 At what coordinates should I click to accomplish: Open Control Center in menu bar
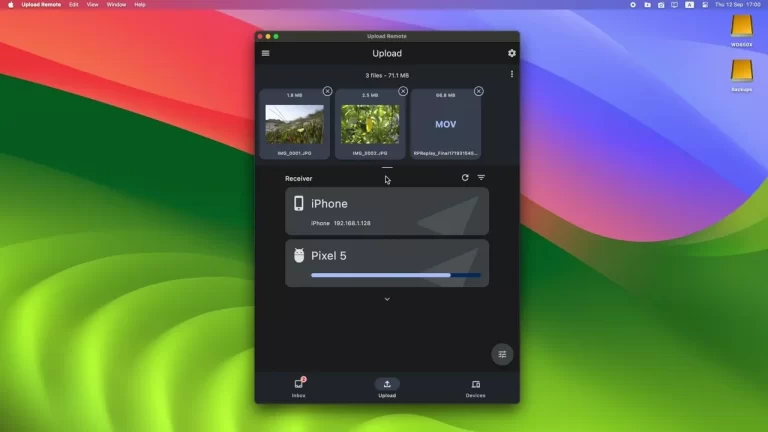click(x=705, y=4)
